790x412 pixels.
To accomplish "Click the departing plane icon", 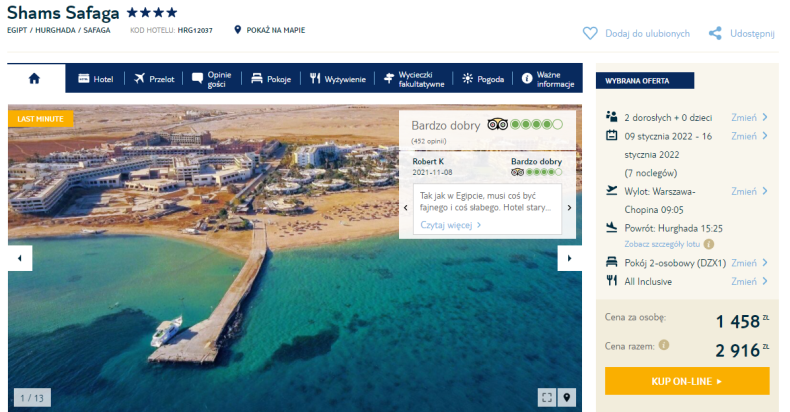I will point(612,190).
